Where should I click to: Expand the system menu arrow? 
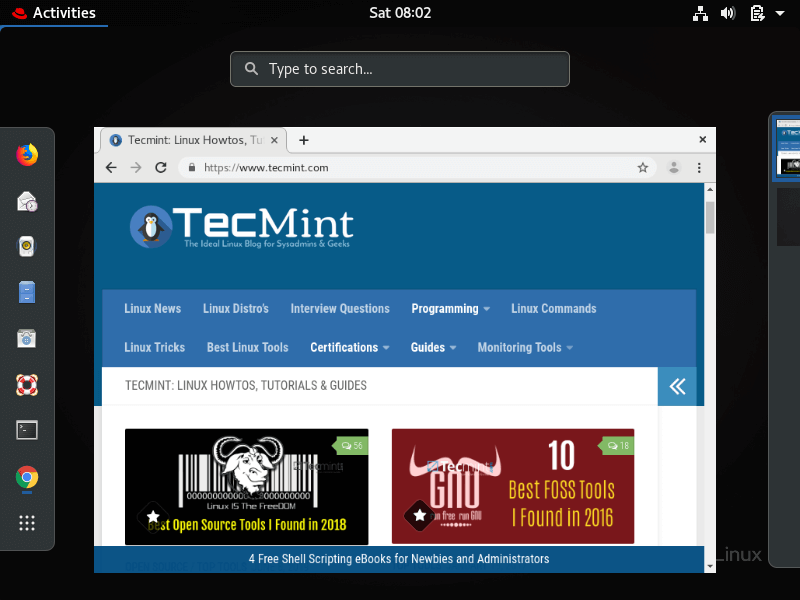click(x=780, y=13)
